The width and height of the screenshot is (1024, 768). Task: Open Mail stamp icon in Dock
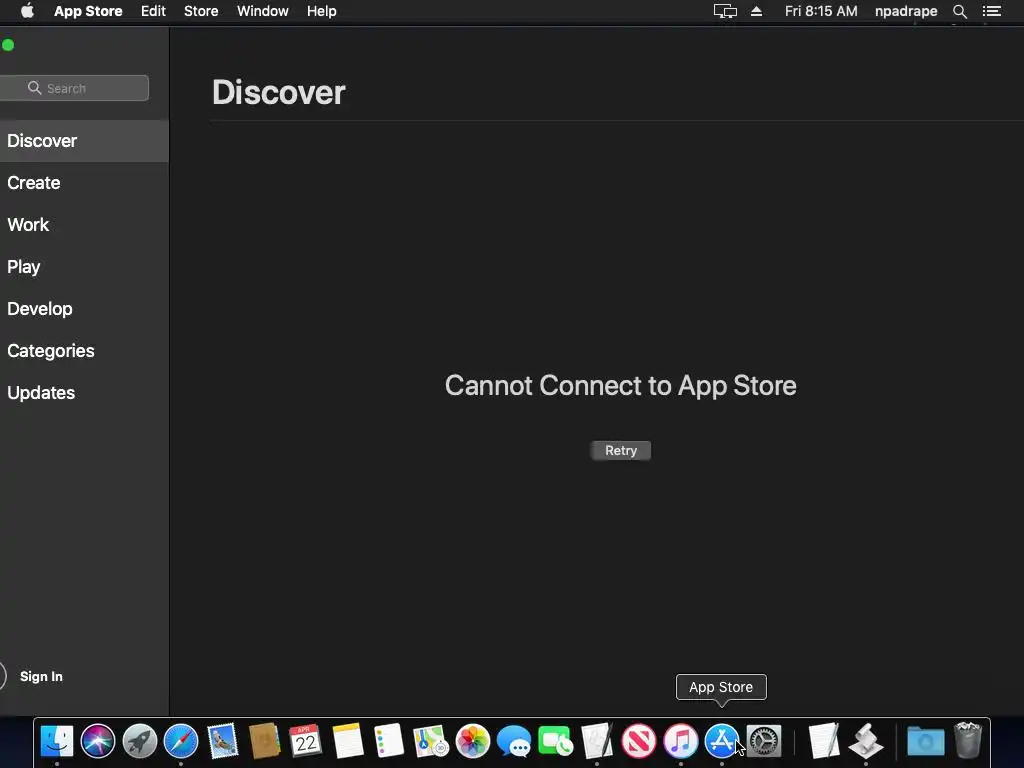tap(223, 741)
